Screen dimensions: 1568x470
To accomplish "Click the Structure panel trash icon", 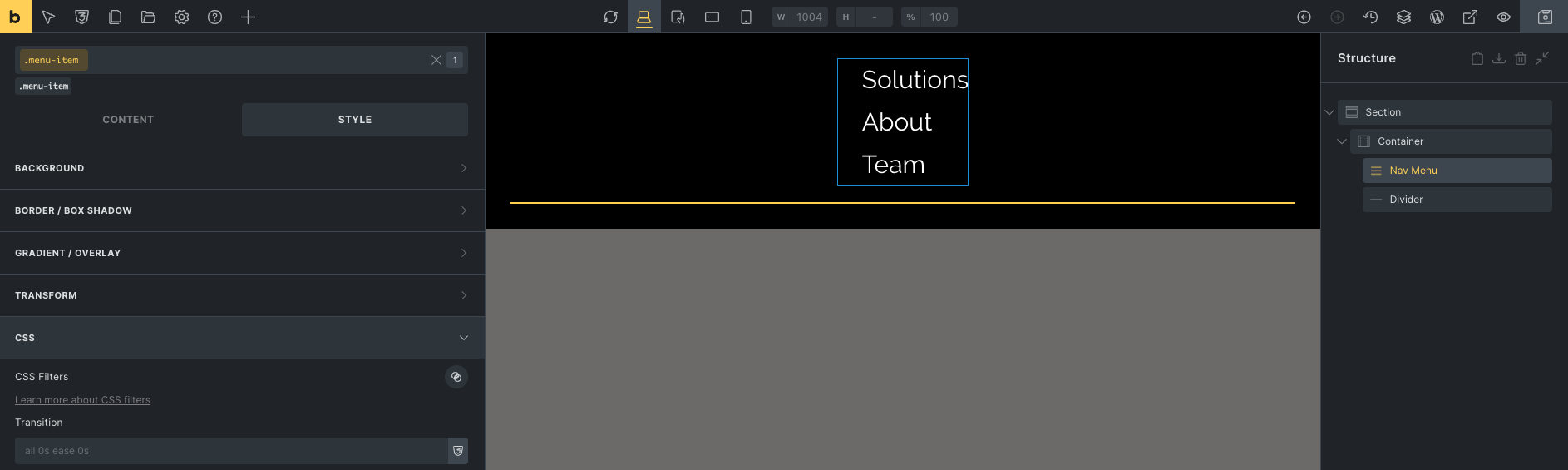I will coord(1521,58).
